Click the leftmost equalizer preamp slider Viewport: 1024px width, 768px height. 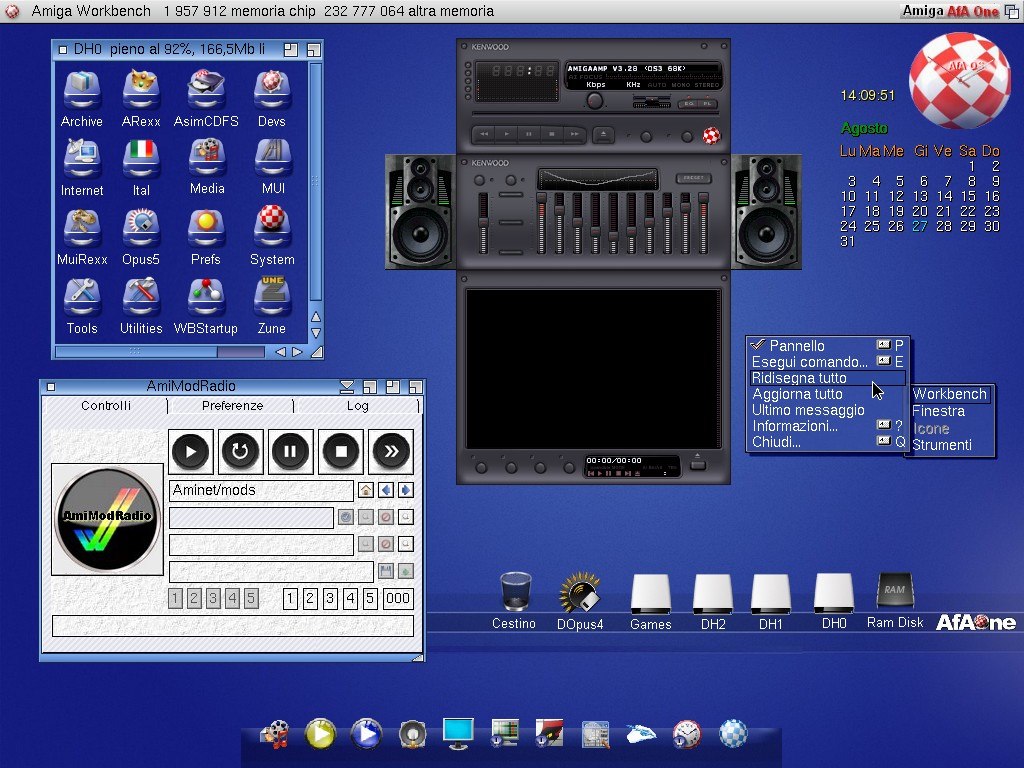click(484, 220)
